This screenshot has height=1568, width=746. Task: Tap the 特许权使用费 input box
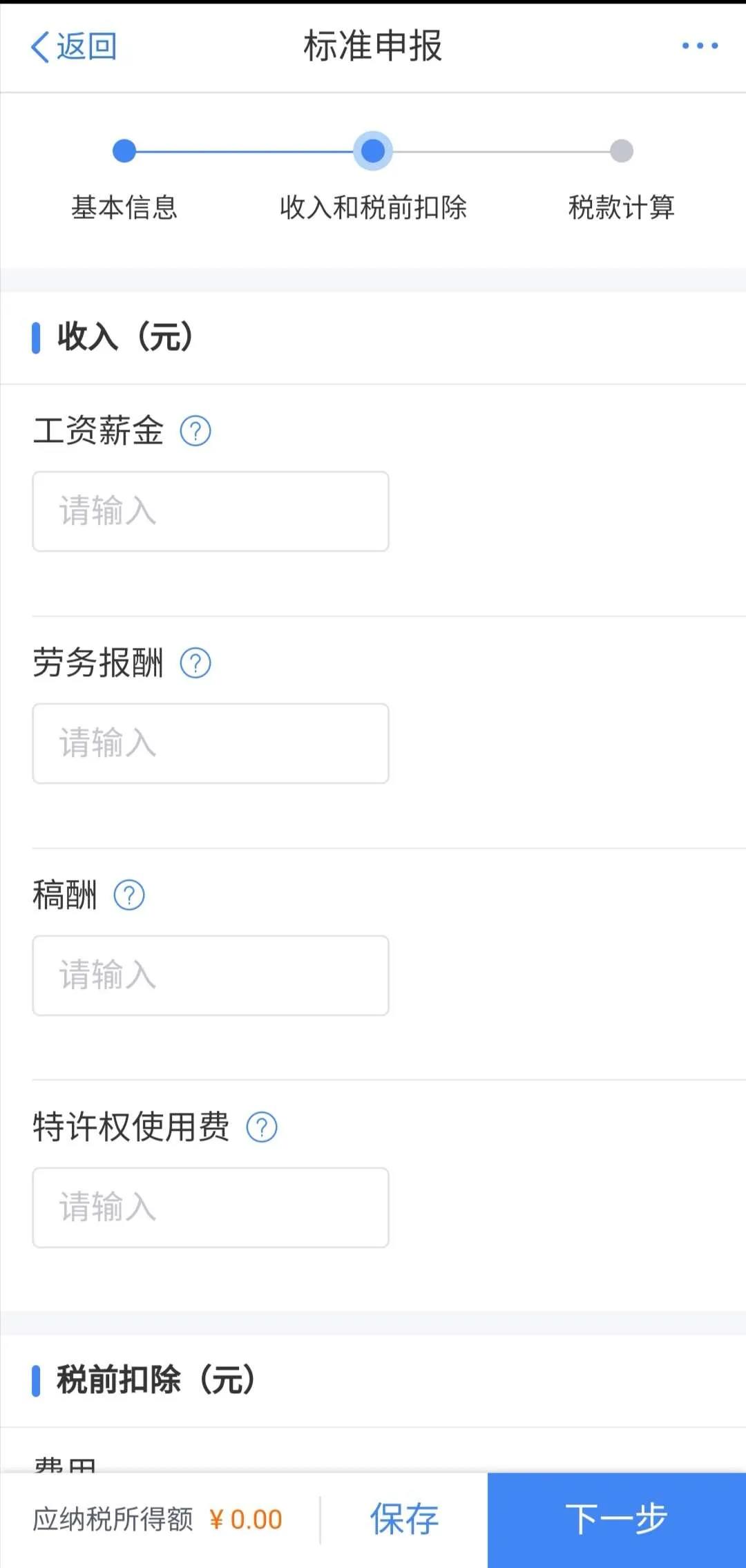click(211, 1208)
